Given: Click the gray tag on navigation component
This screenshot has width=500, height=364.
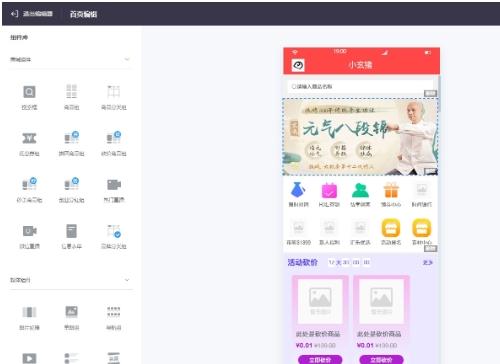Looking at the screenshot, I should tap(431, 248).
